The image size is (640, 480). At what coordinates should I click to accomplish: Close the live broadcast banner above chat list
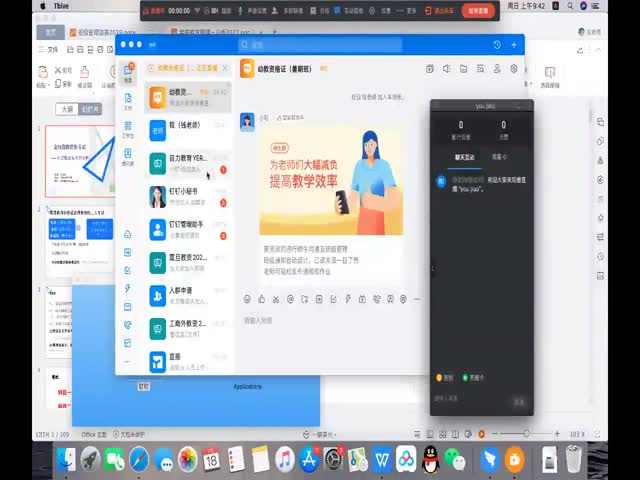(225, 68)
